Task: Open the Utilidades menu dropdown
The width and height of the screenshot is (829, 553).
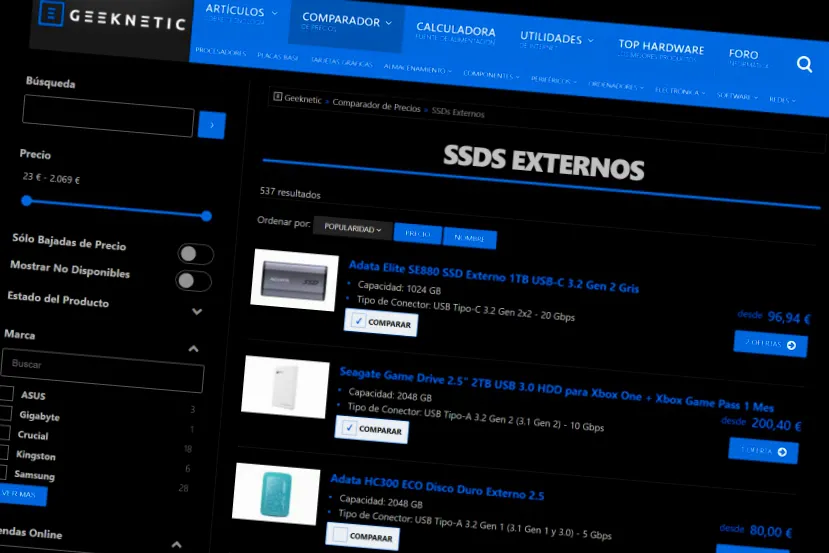Action: pos(556,40)
